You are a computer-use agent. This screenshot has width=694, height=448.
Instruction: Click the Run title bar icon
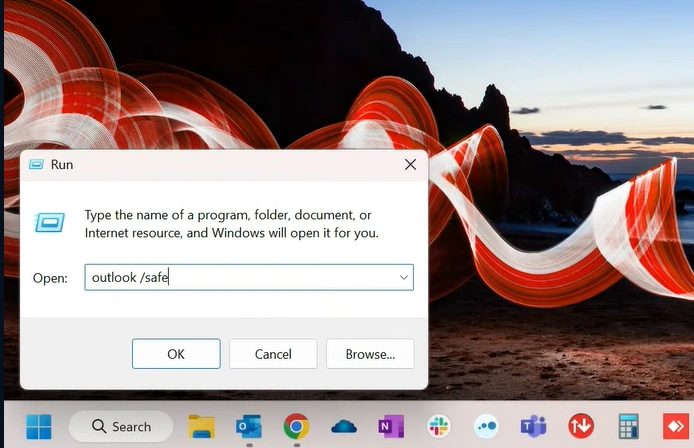point(36,165)
